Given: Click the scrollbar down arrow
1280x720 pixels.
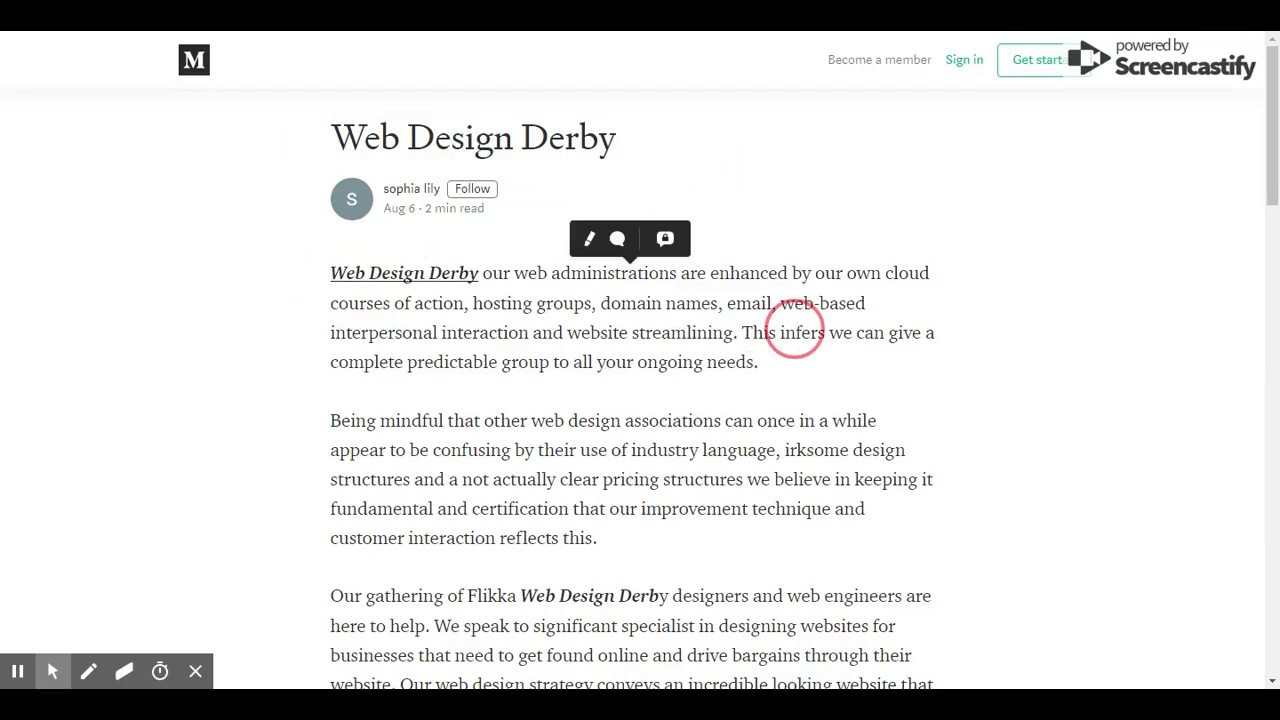Looking at the screenshot, I should click(x=1272, y=681).
